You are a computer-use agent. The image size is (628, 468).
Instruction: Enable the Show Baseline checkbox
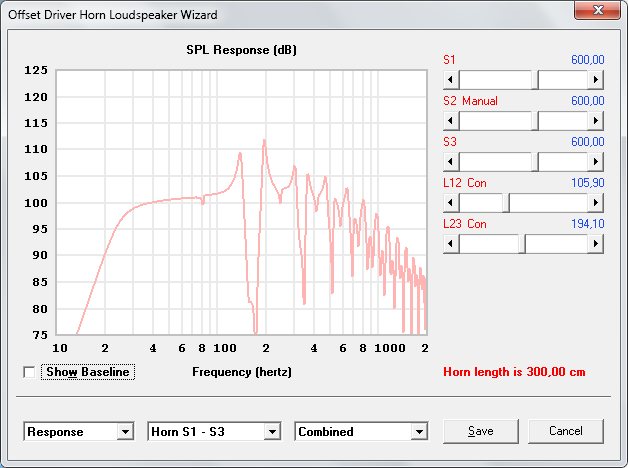pyautogui.click(x=29, y=372)
